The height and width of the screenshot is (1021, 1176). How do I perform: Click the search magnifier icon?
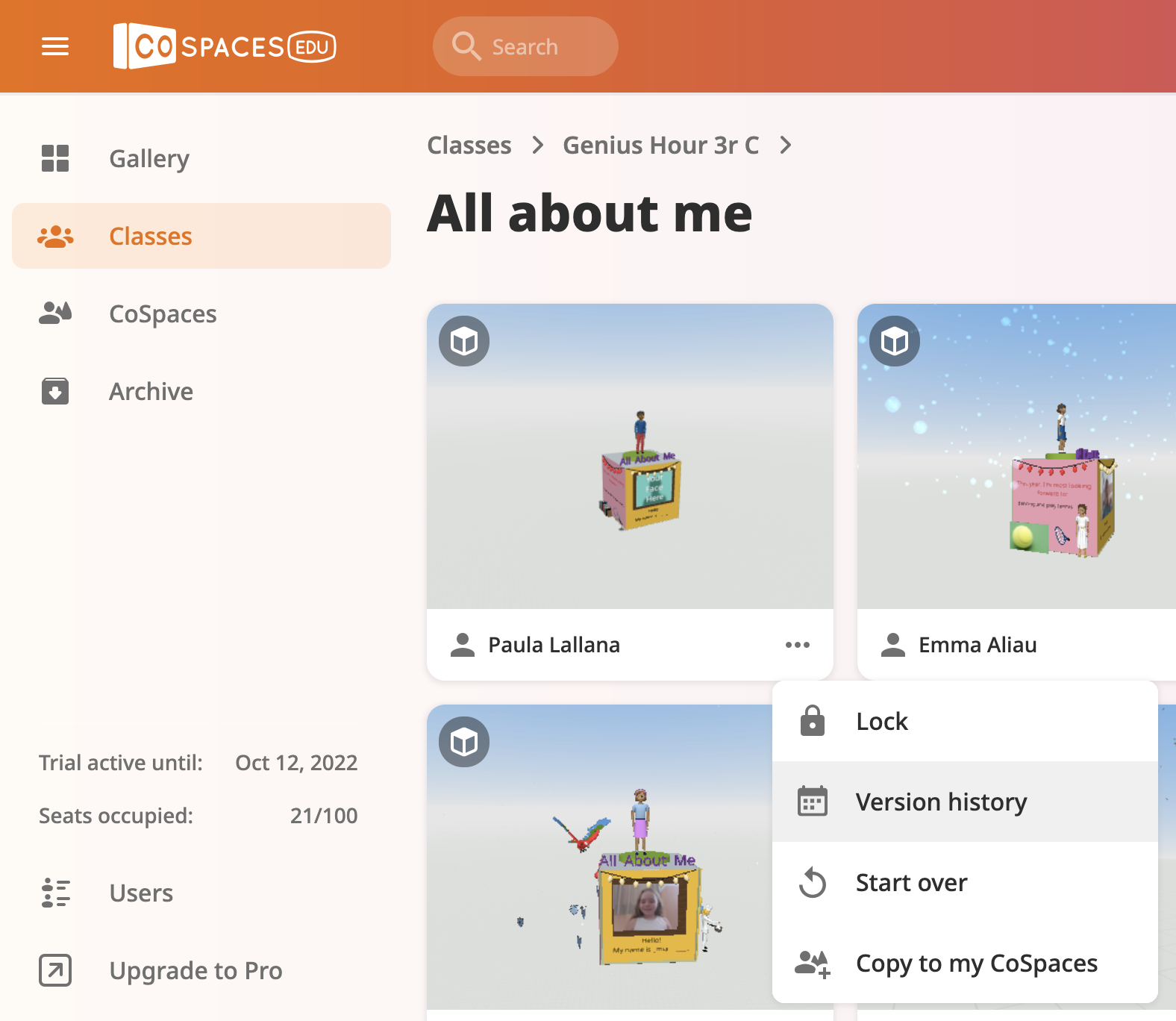(x=466, y=46)
